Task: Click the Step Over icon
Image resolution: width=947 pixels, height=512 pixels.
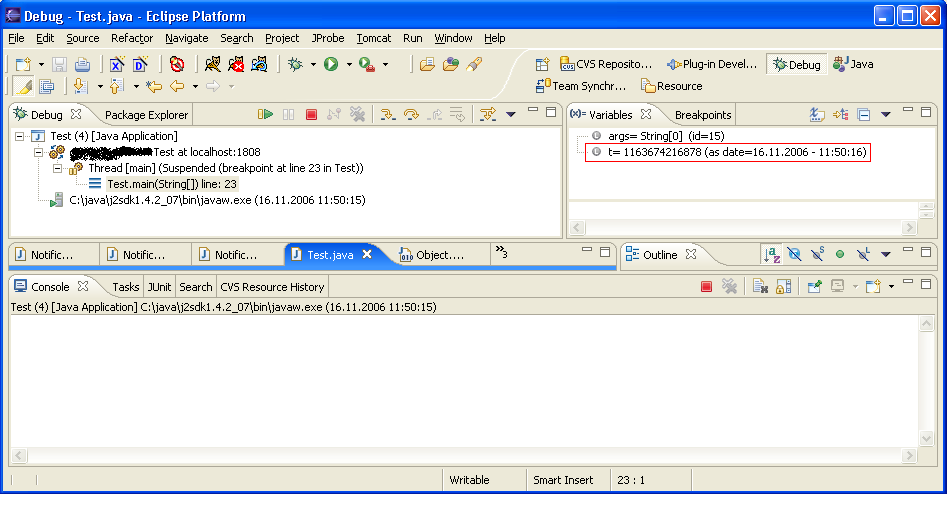Action: [411, 114]
